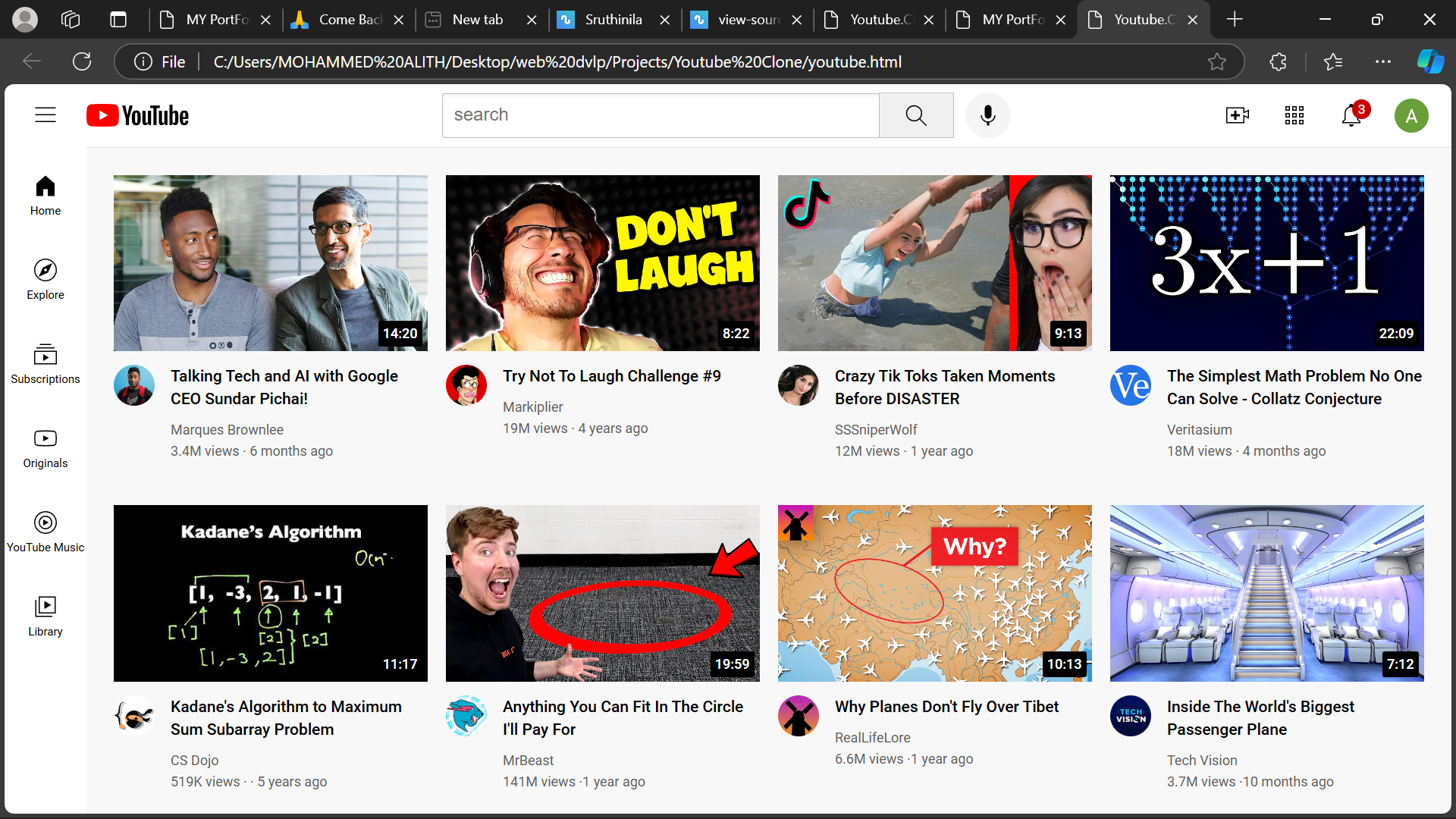Screen dimensions: 1456x819
Task: Switch to the New tab browser tab
Action: pyautogui.click(x=478, y=20)
